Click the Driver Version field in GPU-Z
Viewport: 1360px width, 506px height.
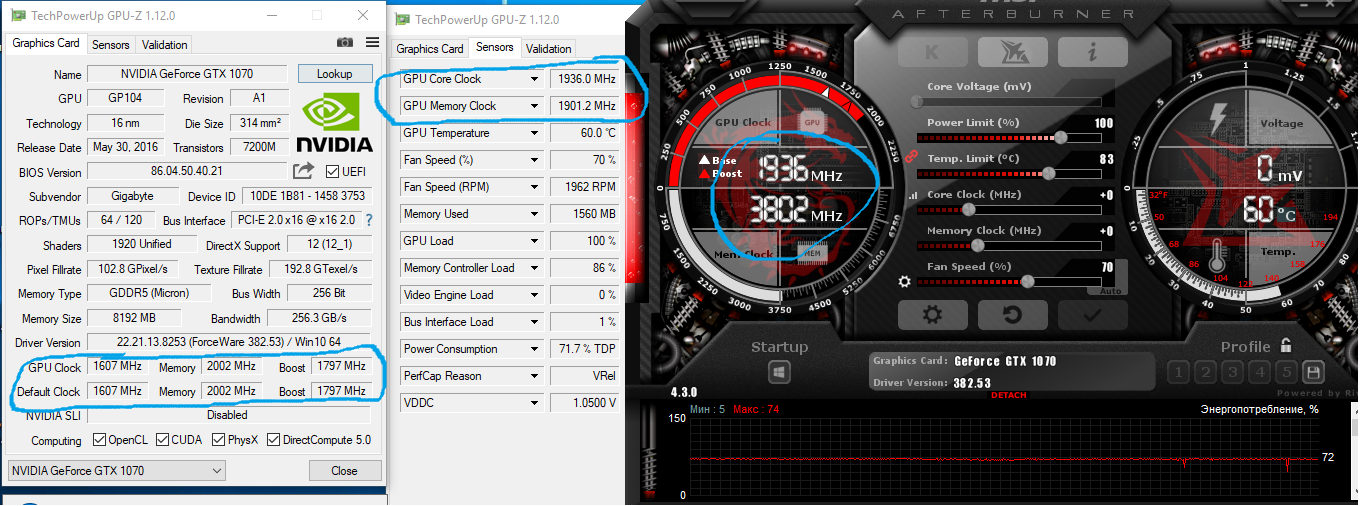(x=230, y=342)
